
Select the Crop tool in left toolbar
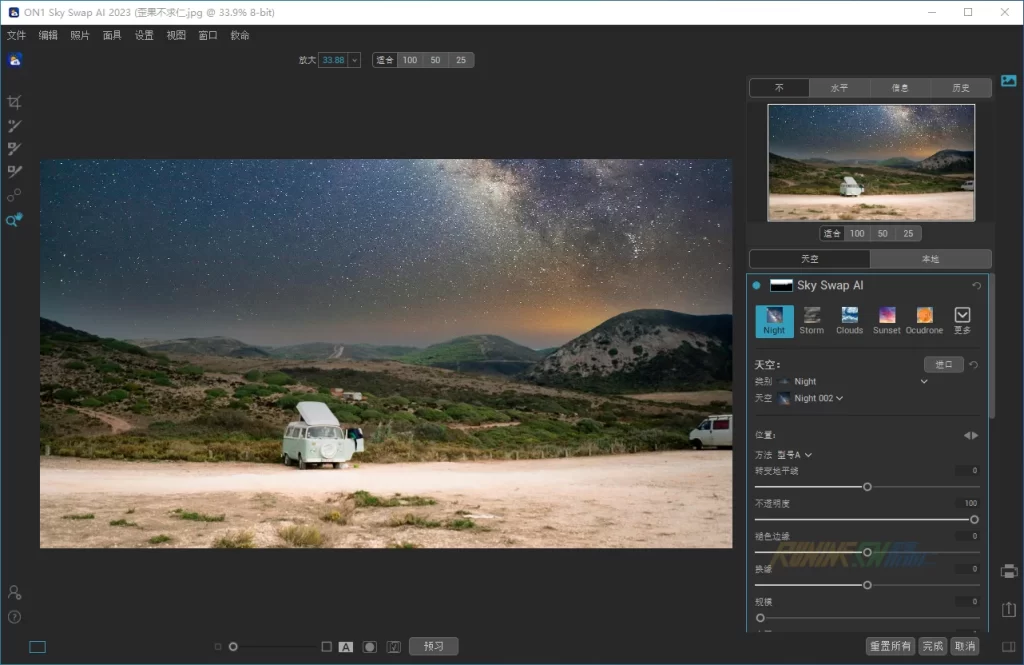coord(14,102)
